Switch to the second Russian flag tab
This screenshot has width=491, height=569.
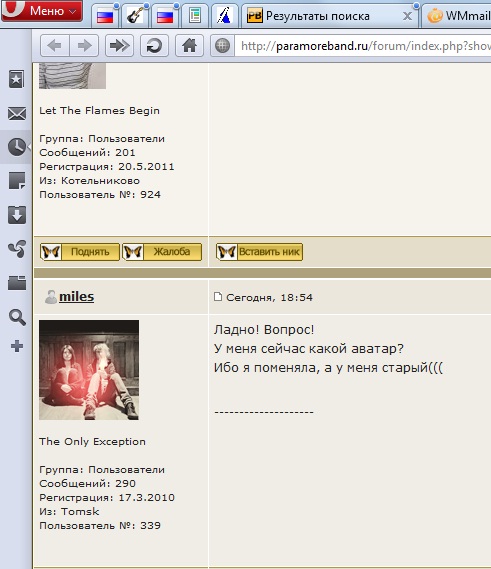pyautogui.click(x=165, y=16)
